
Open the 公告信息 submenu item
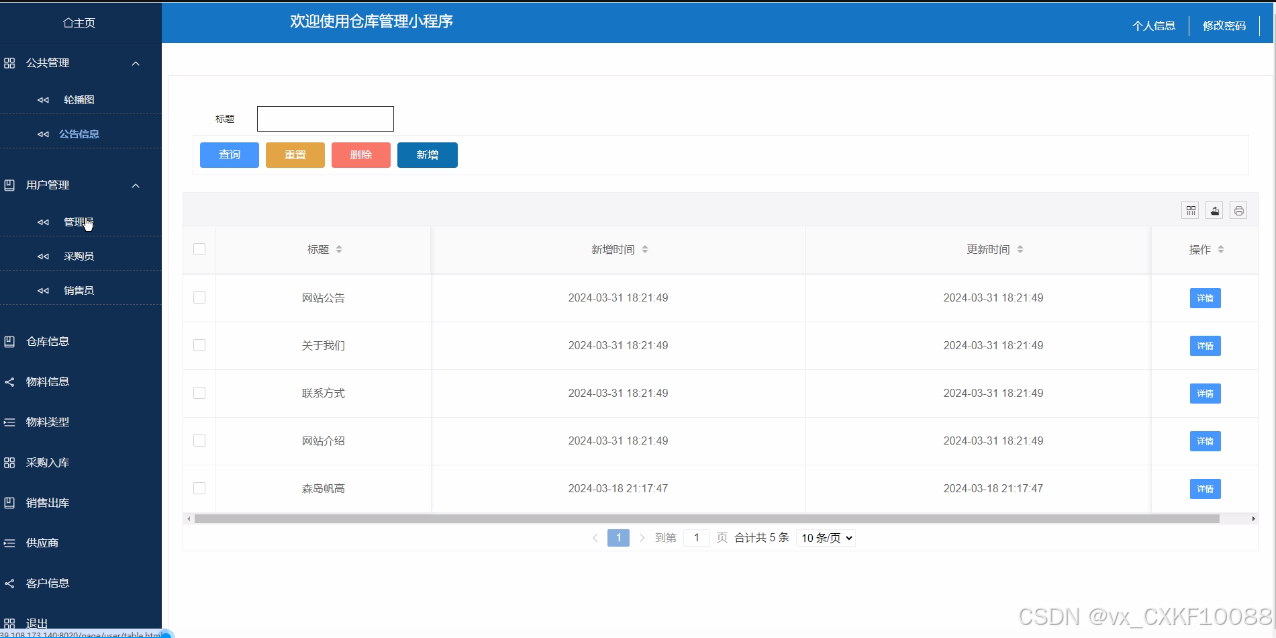pyautogui.click(x=79, y=134)
